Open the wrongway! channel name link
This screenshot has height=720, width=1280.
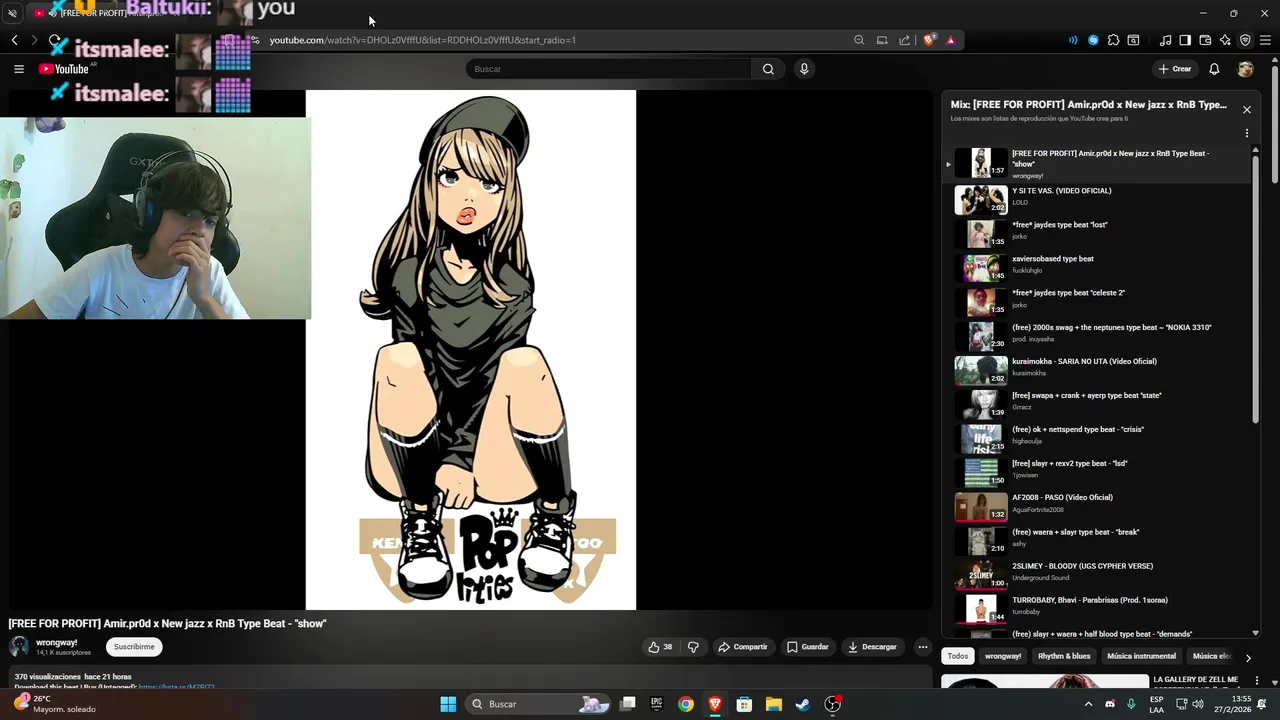57,643
